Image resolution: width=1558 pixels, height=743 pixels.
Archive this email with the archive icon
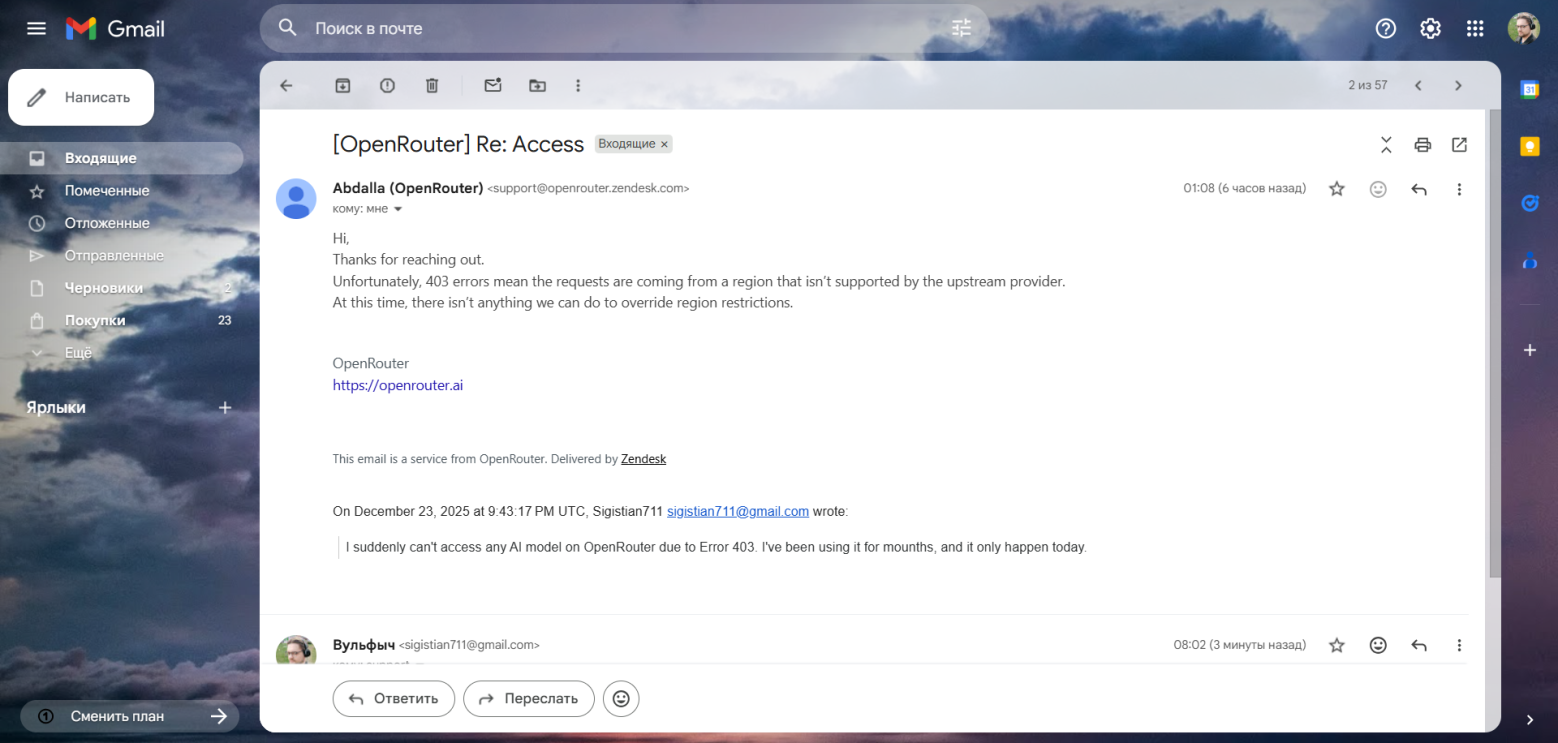point(343,86)
